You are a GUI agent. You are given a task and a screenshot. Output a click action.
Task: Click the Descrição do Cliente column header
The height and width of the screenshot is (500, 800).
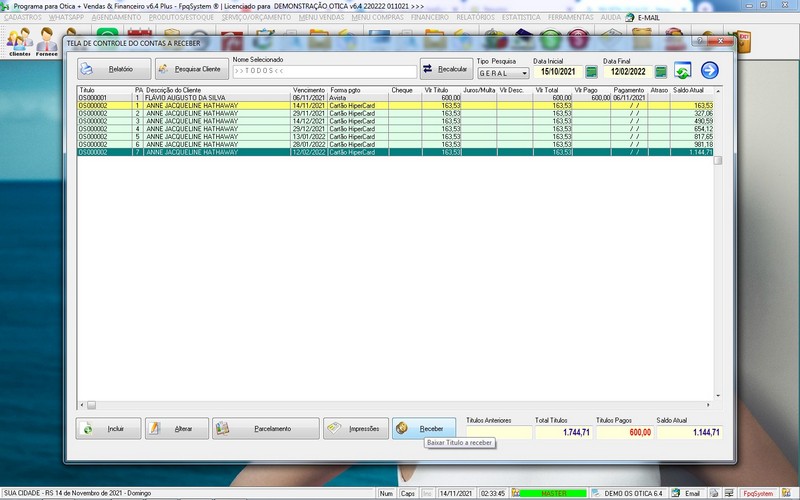[x=218, y=90]
